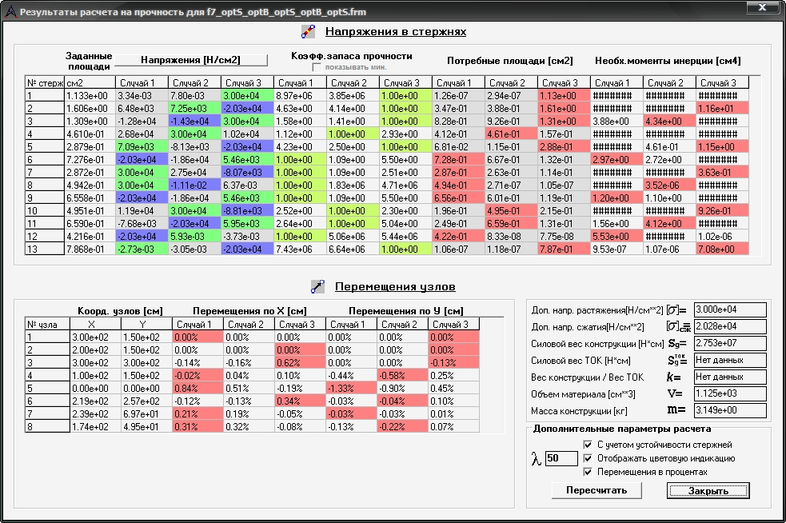
Task: Toggle 'С учетом устойчивости стержней' checkbox
Action: pos(588,445)
